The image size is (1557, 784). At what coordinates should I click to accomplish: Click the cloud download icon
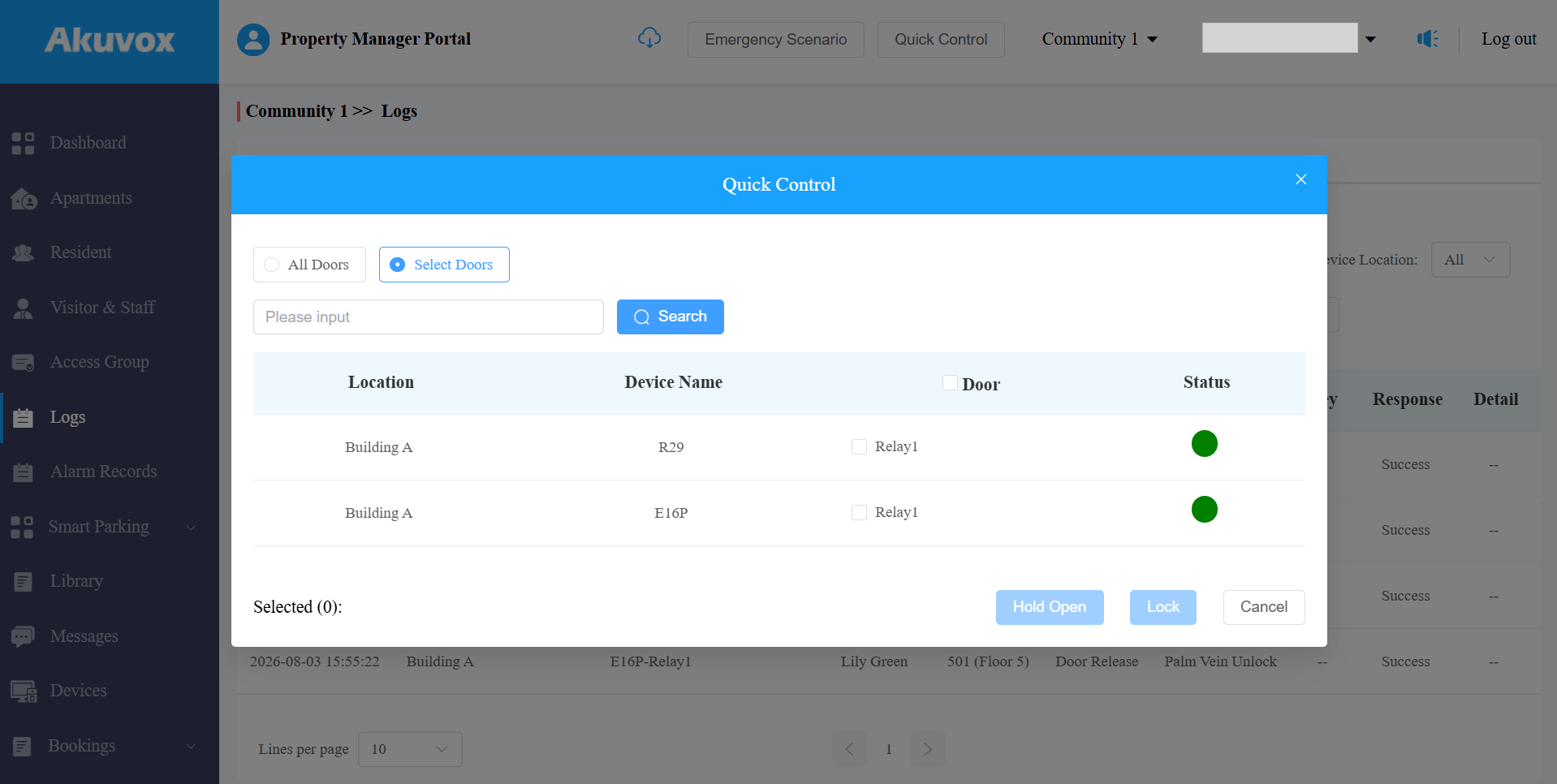tap(649, 37)
